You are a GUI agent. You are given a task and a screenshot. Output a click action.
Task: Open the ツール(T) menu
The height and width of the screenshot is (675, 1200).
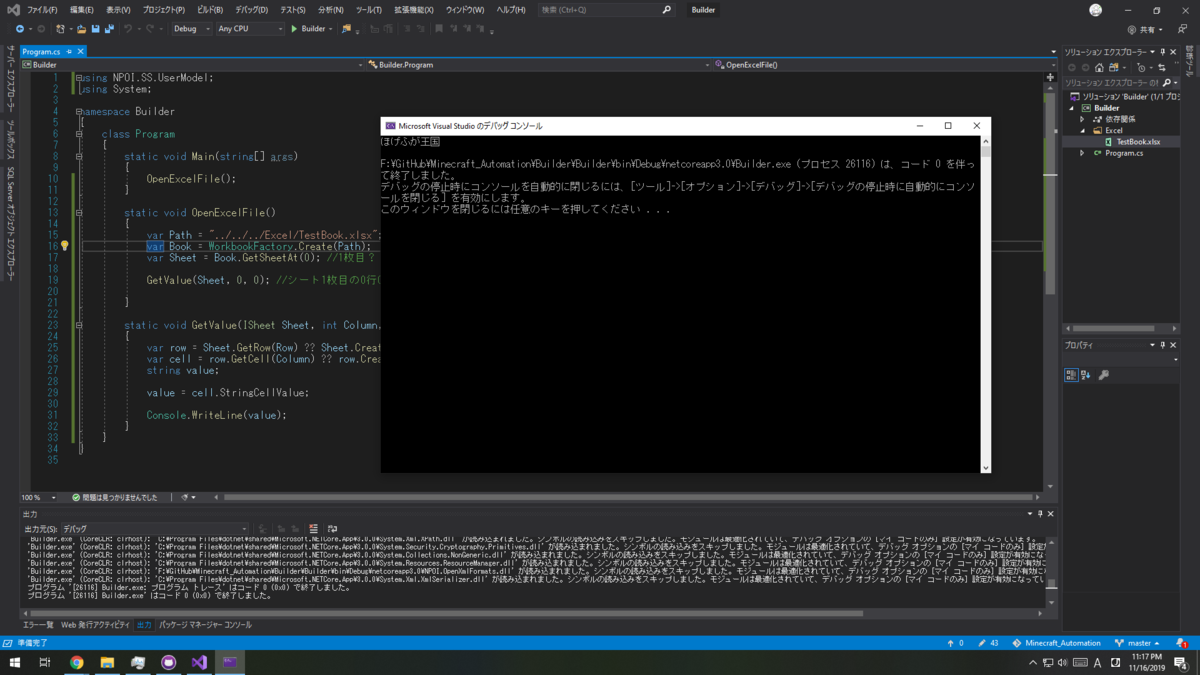pos(369,10)
